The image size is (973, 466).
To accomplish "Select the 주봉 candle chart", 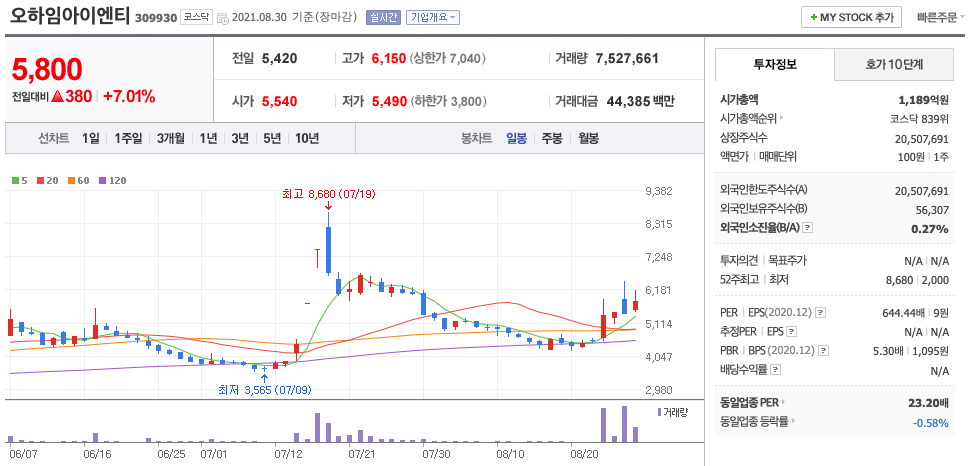I will (552, 138).
